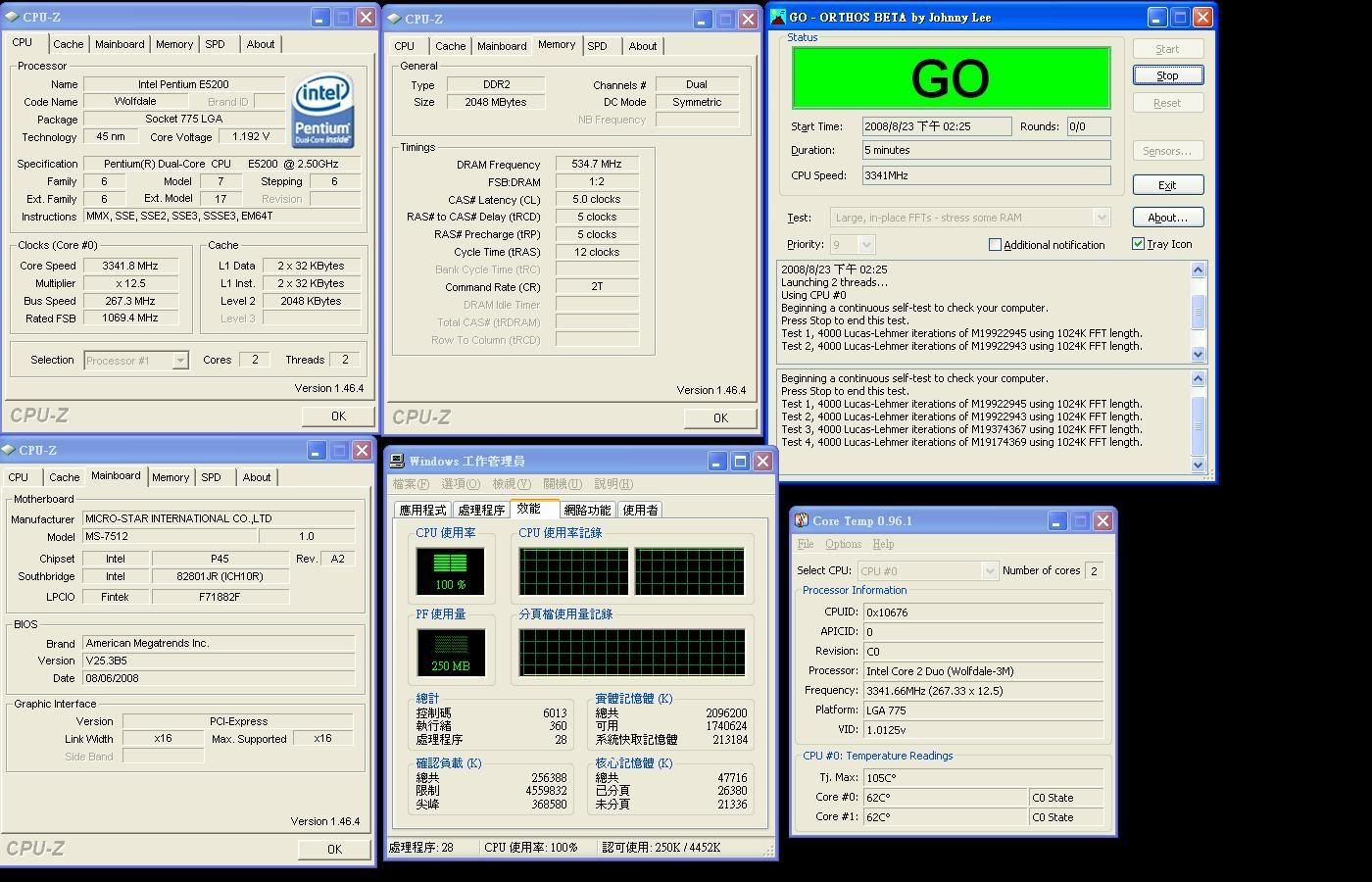Open the Select CPU dropdown in Core Temp
Viewport: 1372px width, 882px height.
point(989,570)
